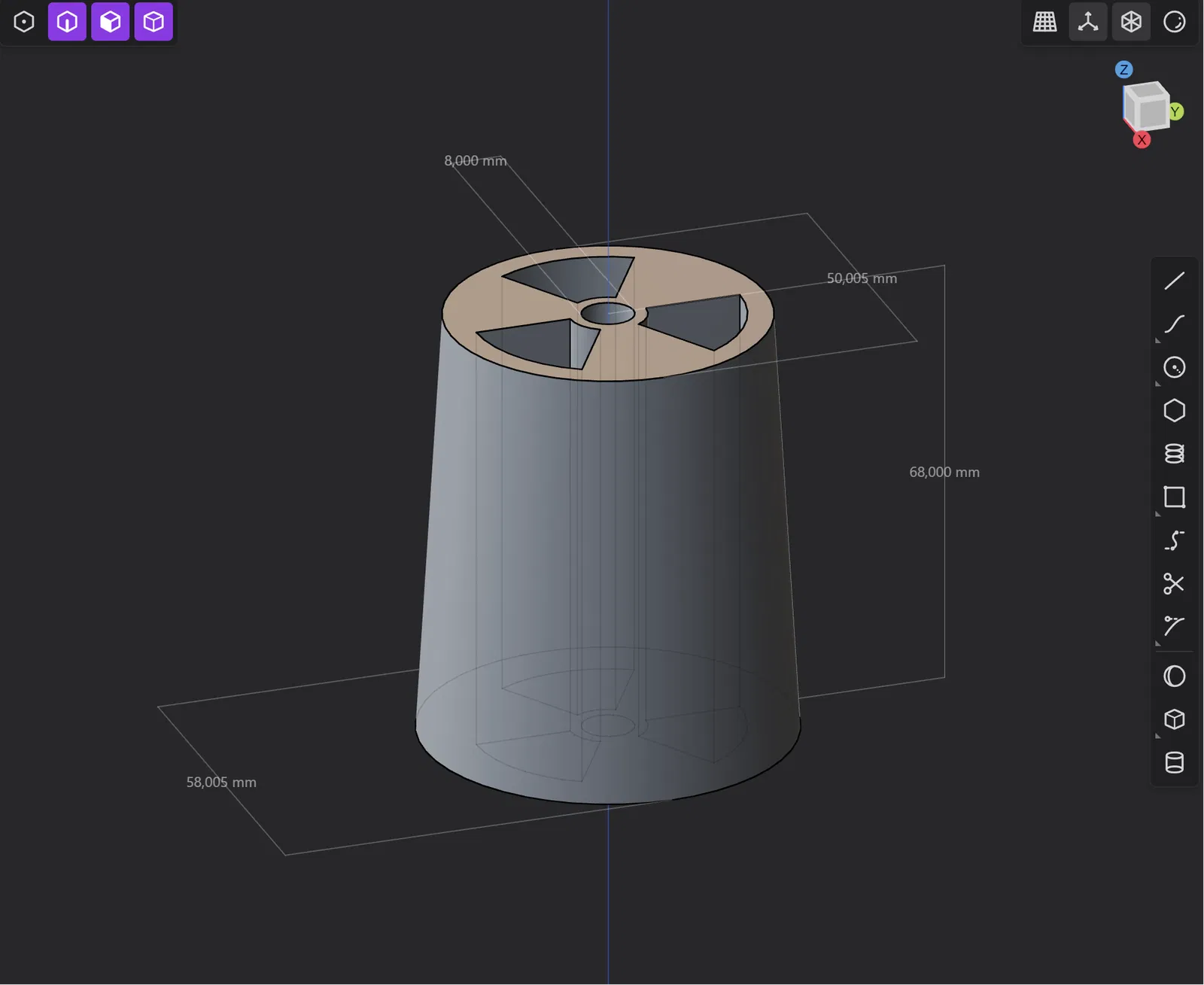Click the 58,005 mm dimension label
The height and width of the screenshot is (985, 1204).
(x=221, y=783)
